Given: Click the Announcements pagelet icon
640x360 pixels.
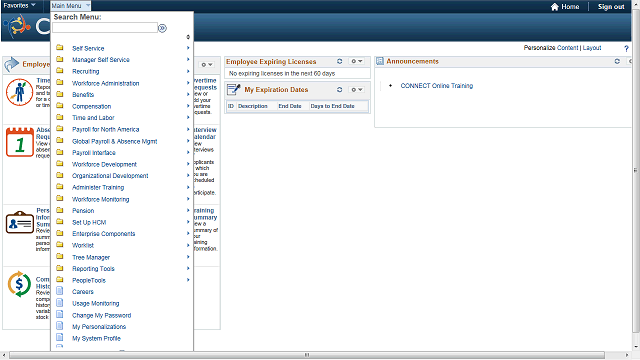Looking at the screenshot, I should click(380, 61).
